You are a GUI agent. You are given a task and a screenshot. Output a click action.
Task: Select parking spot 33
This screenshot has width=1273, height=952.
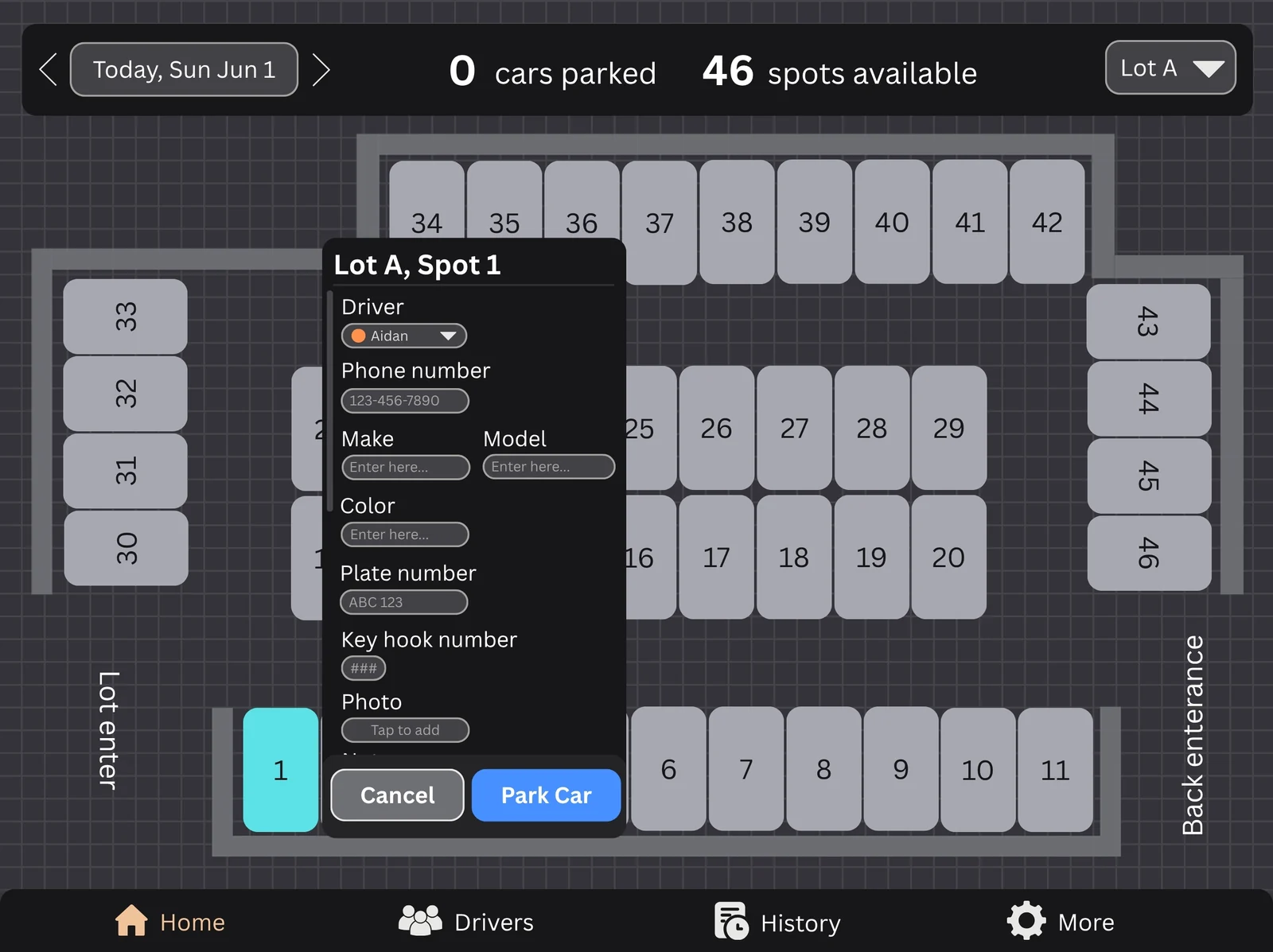point(126,317)
